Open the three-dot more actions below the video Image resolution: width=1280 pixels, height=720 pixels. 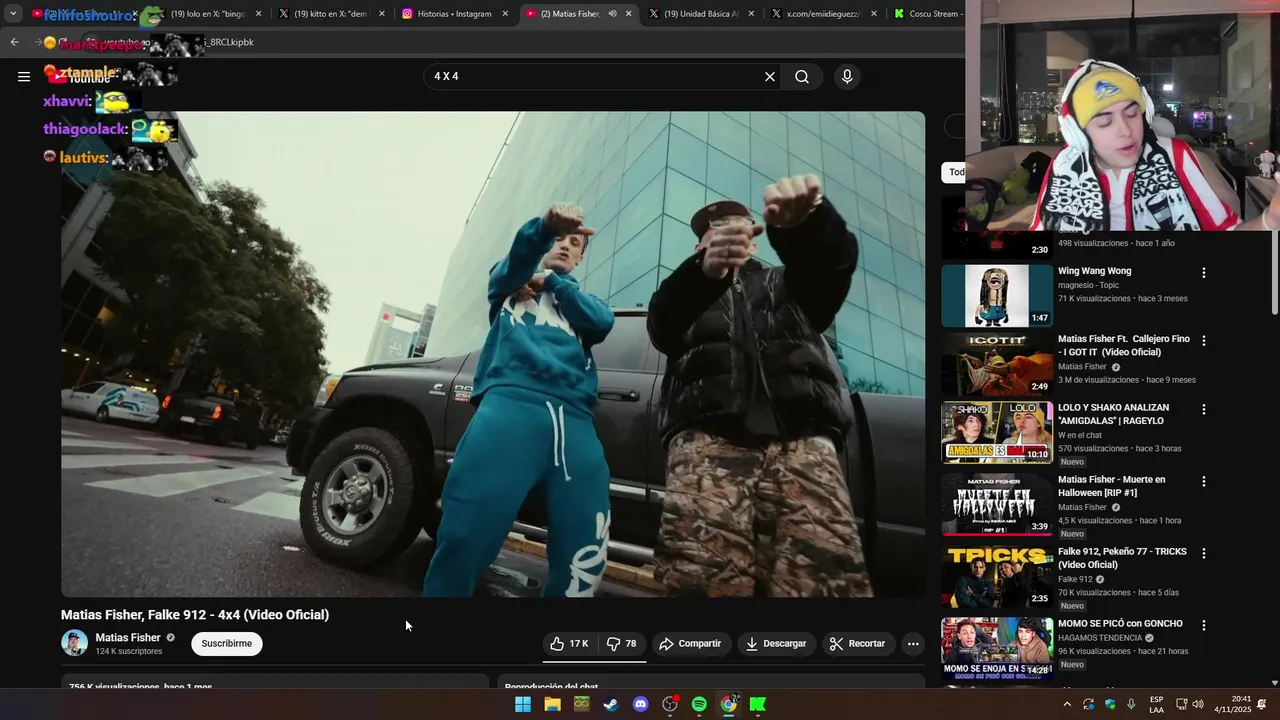pyautogui.click(x=913, y=644)
